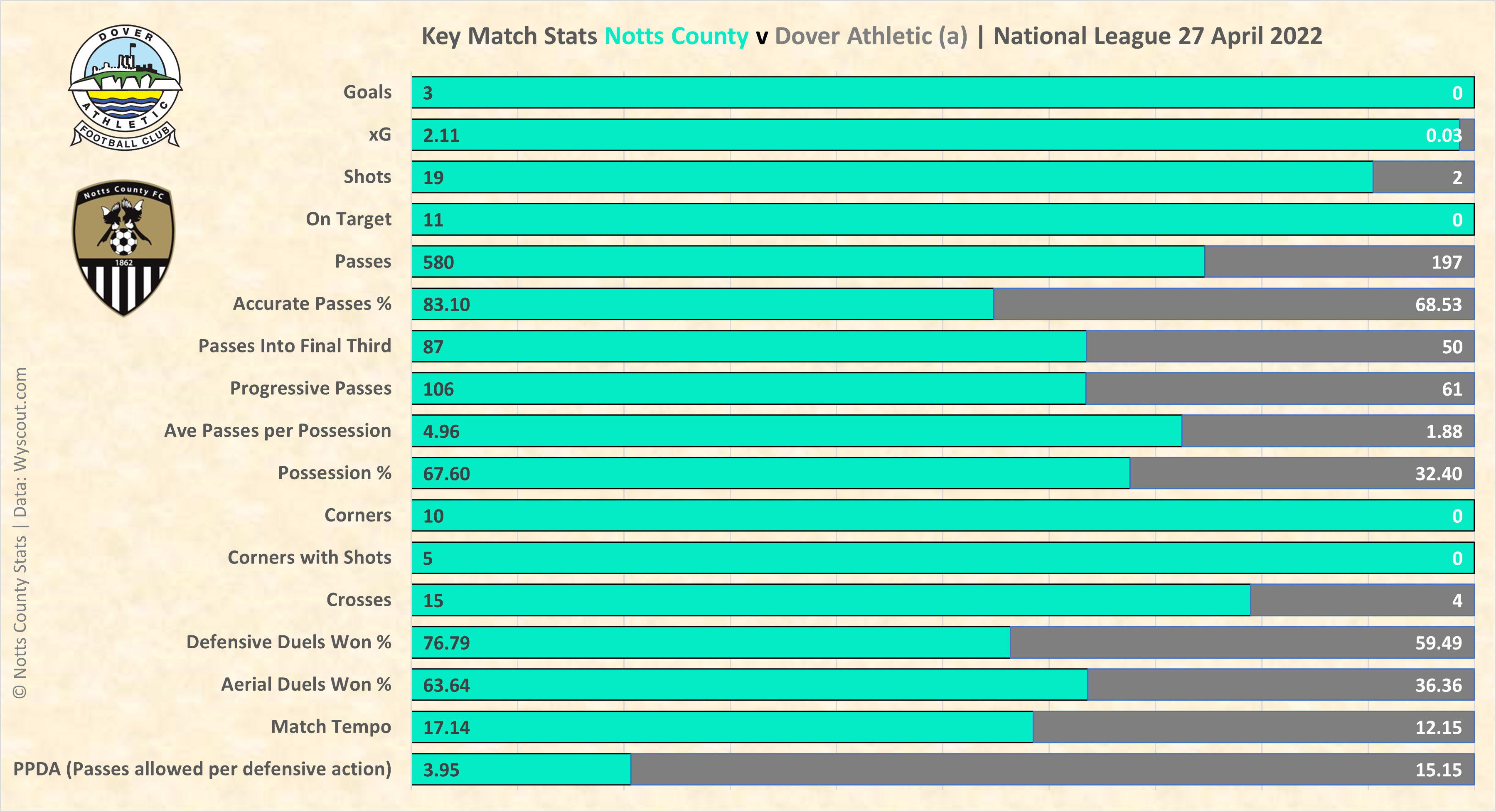Click the teal PPDA bar segment
Viewport: 1496px width, 812px height.
pyautogui.click(x=521, y=770)
